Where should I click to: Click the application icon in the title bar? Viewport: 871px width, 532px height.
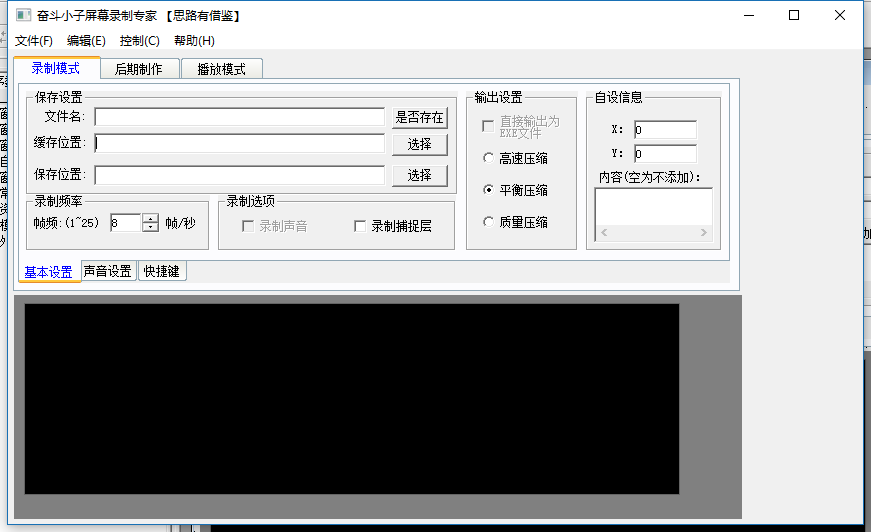[x=23, y=15]
